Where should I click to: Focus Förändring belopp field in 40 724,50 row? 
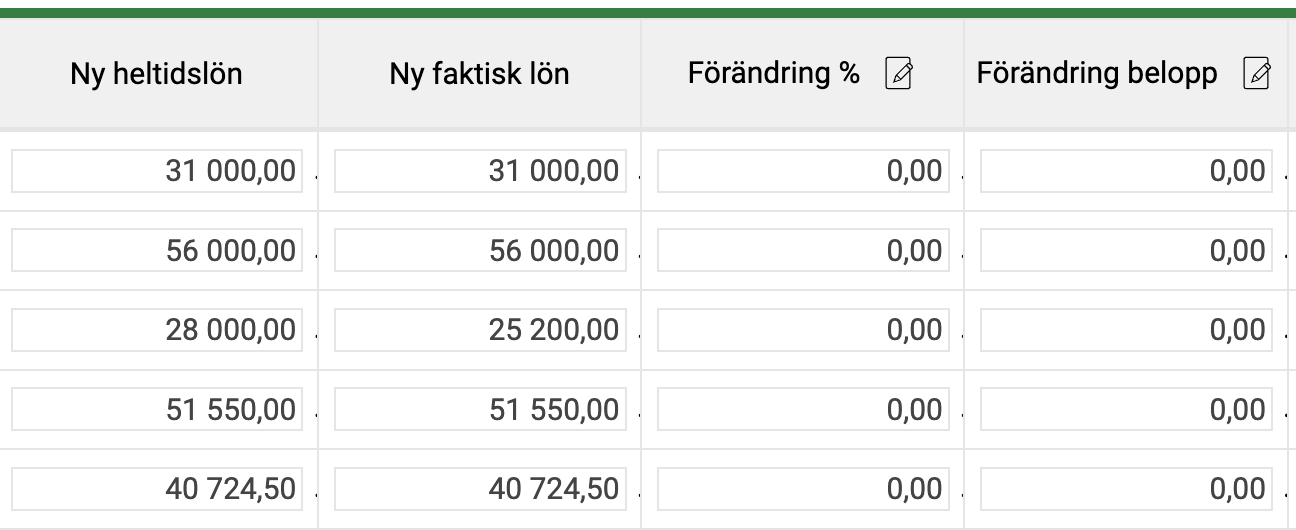pyautogui.click(x=1127, y=488)
